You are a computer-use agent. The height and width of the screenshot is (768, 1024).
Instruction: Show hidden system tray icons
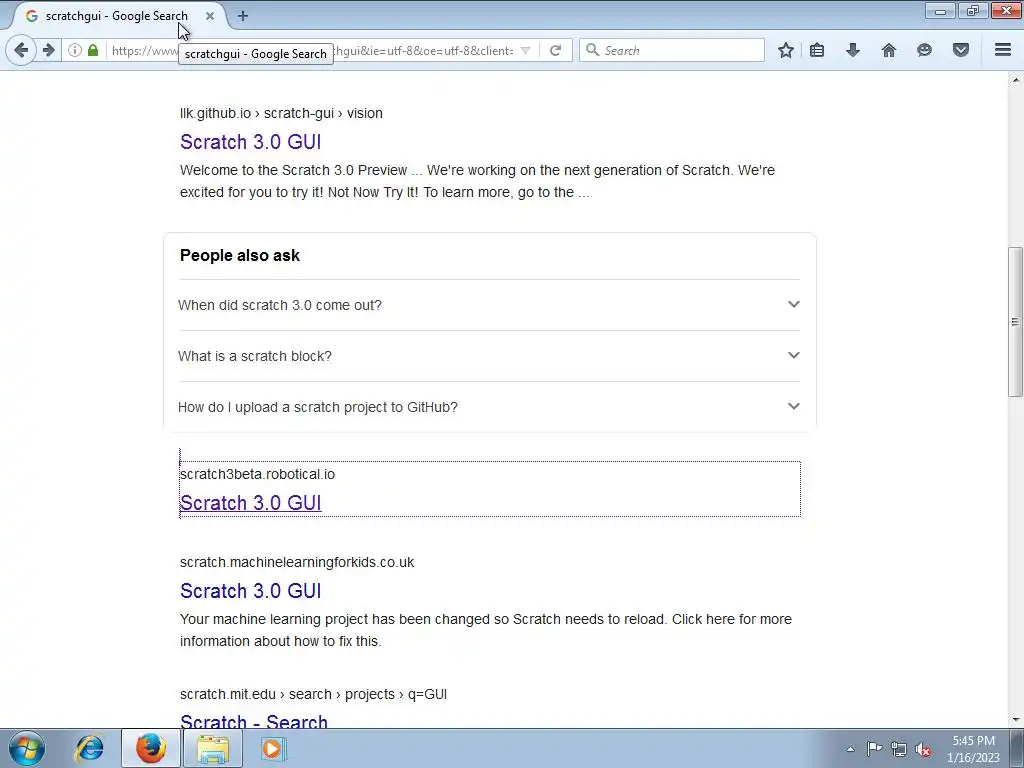(850, 749)
